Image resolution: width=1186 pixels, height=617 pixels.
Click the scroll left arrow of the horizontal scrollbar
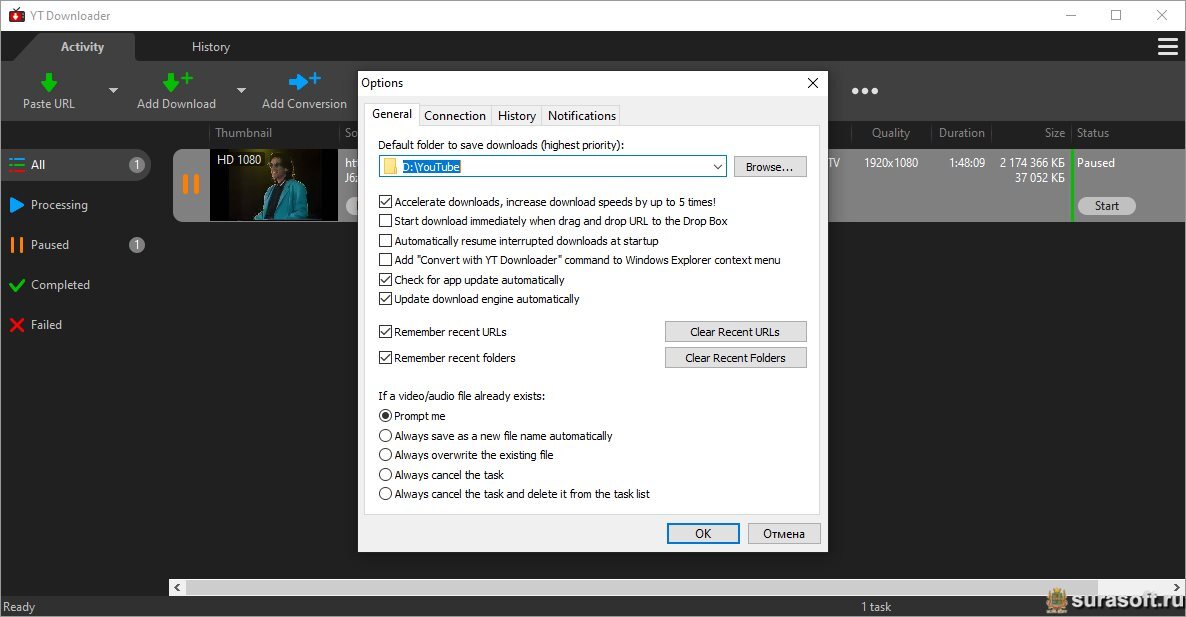[x=177, y=588]
